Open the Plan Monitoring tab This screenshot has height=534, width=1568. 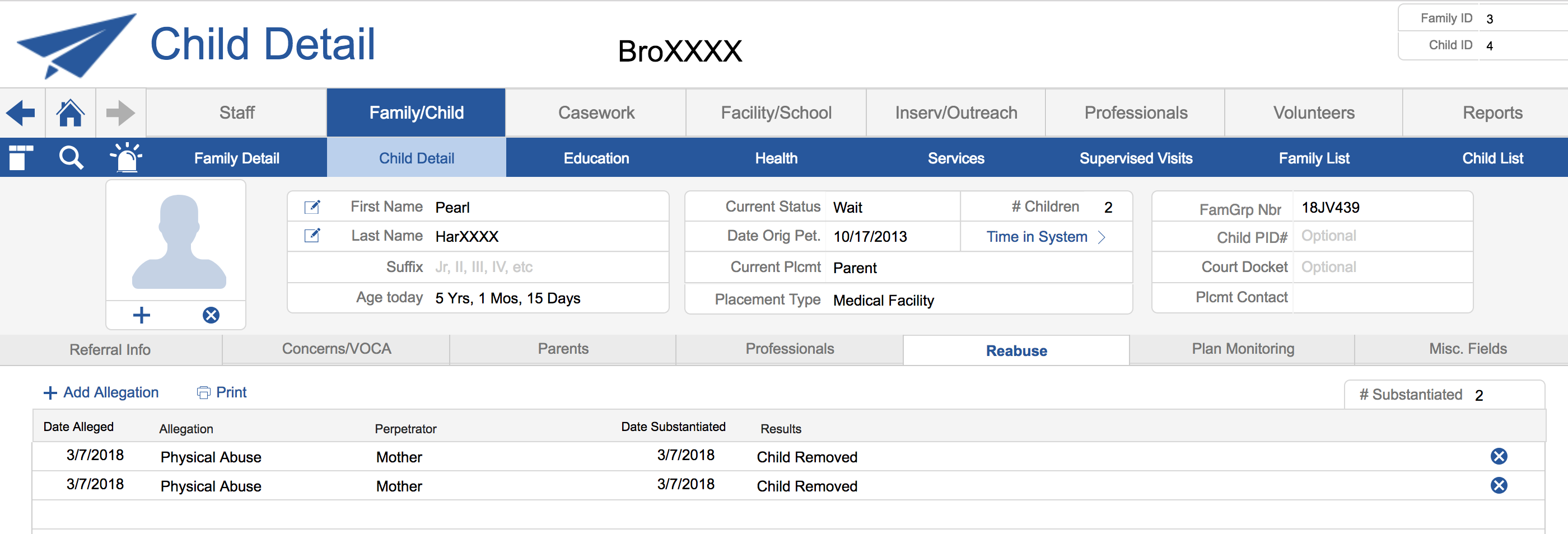(x=1242, y=349)
